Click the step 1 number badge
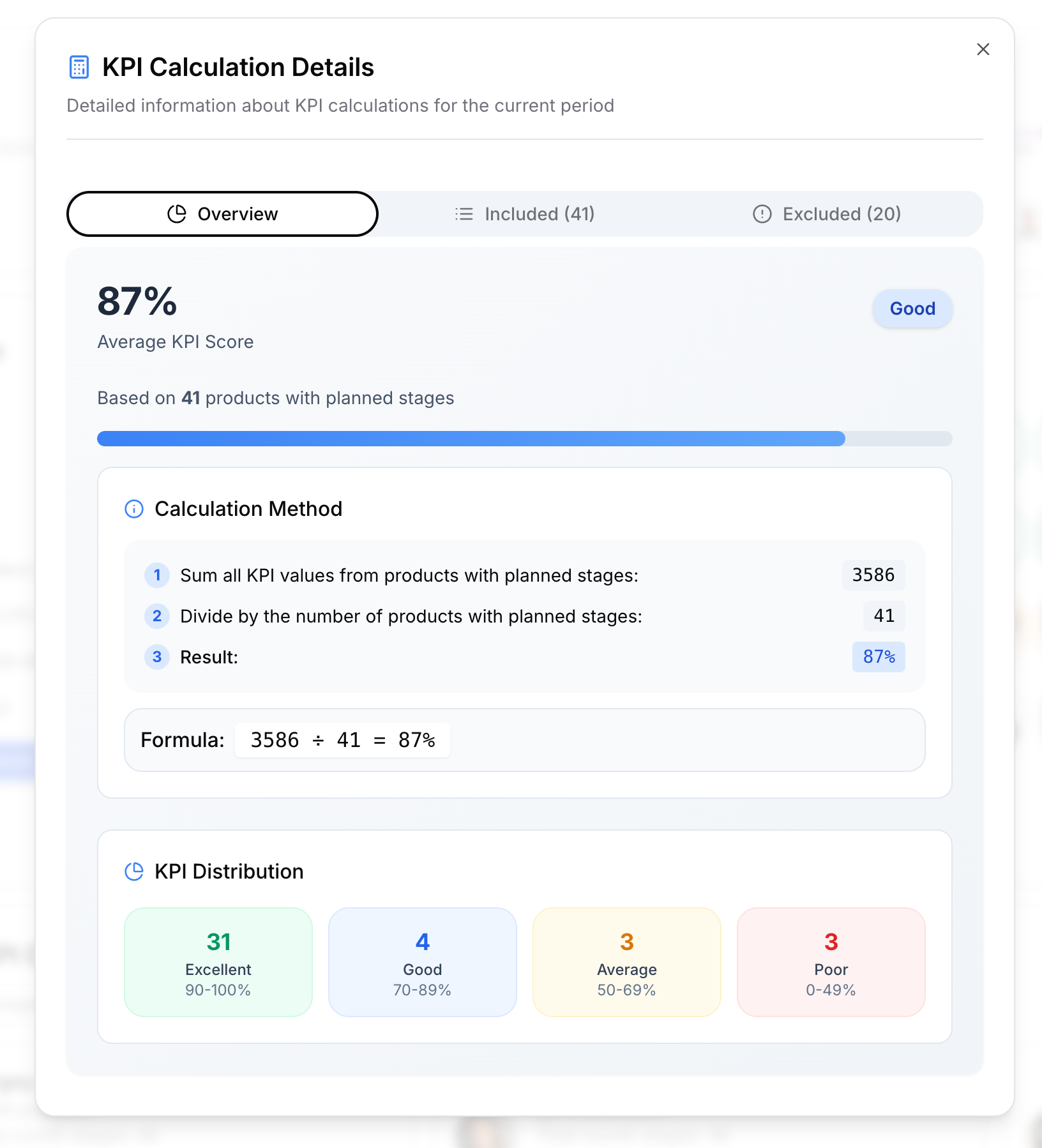This screenshot has height=1148, width=1042. tap(157, 575)
